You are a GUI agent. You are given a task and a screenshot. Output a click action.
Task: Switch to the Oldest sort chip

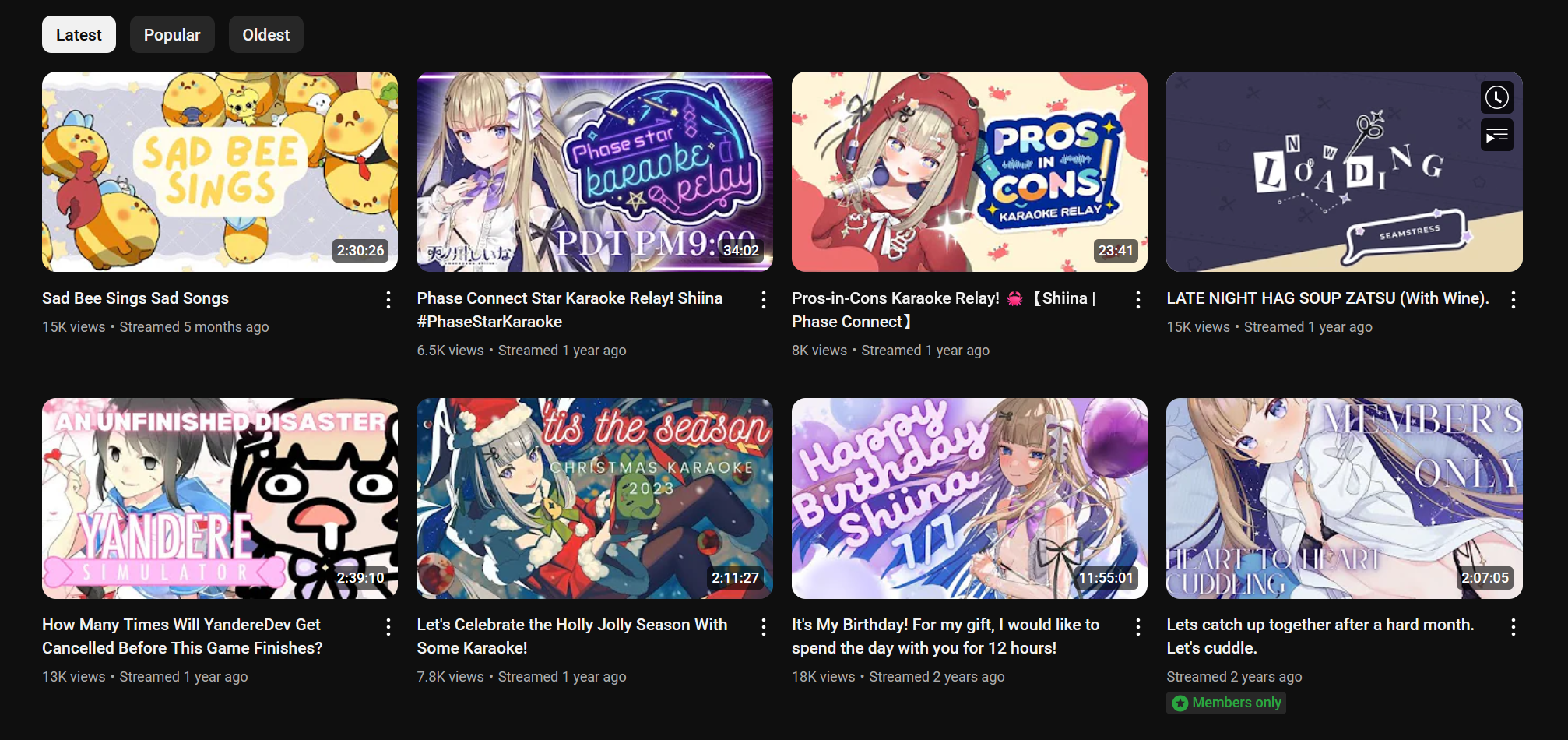pos(265,34)
